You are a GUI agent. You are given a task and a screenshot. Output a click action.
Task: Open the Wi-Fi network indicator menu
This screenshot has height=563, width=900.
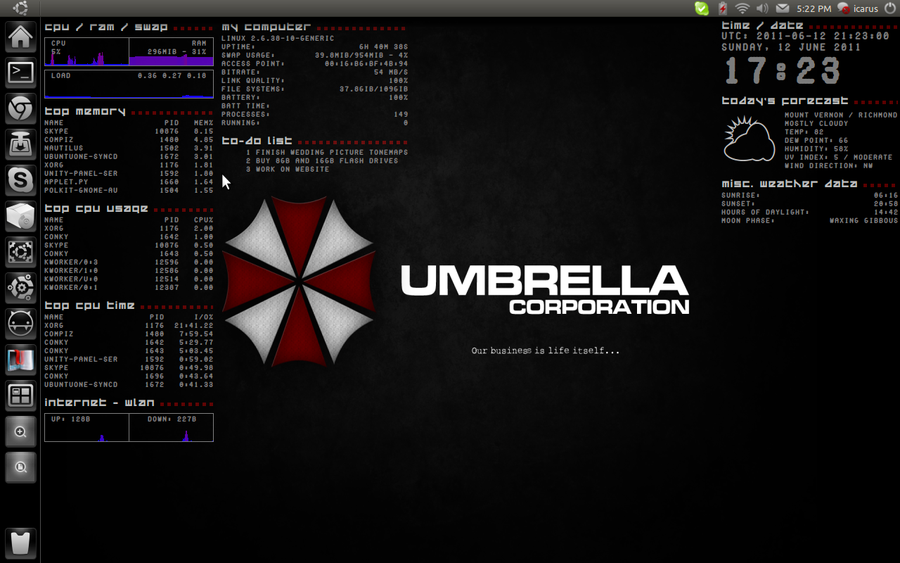pyautogui.click(x=742, y=8)
